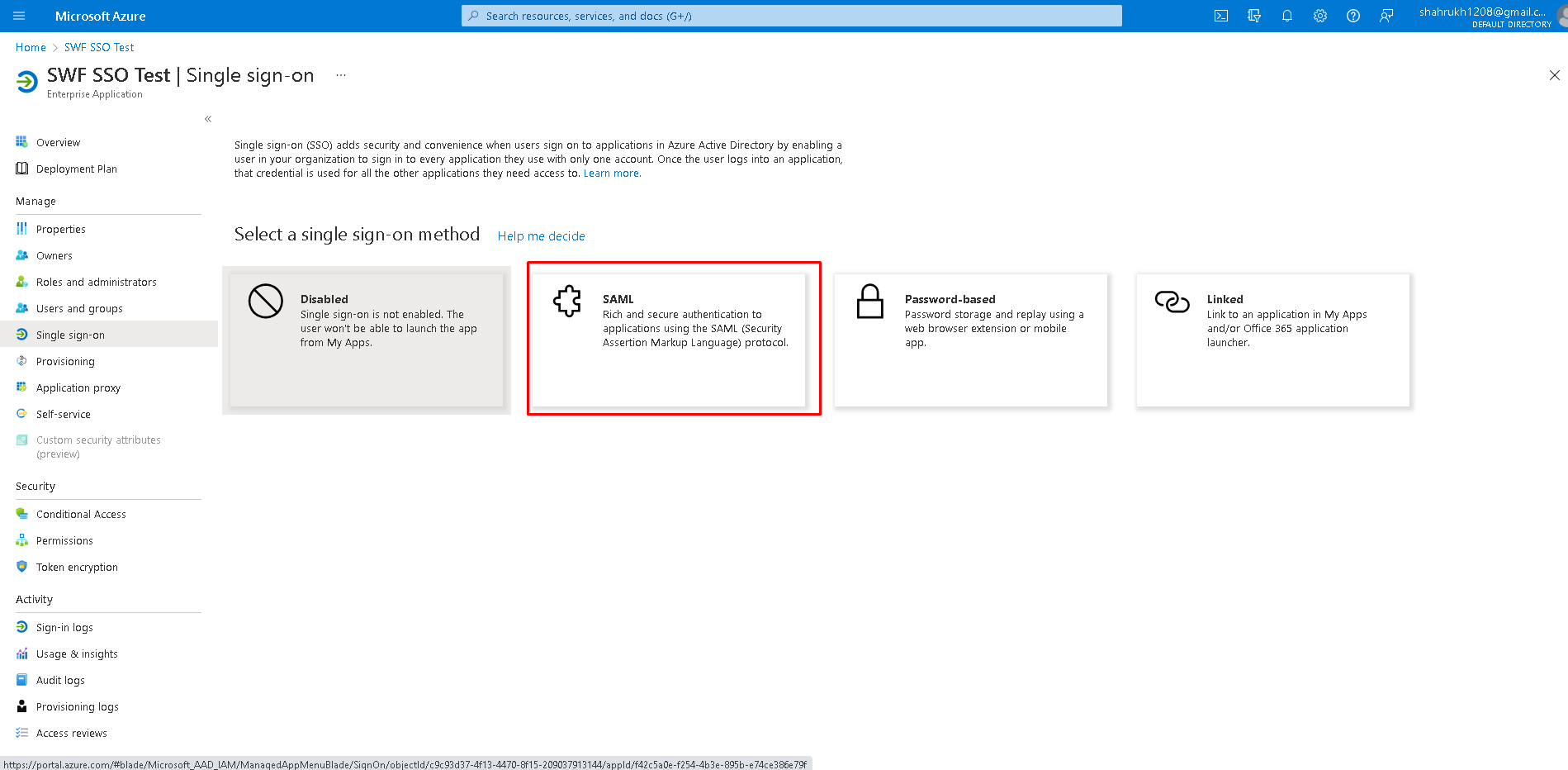Choose the SAML sign-on method card

point(669,340)
